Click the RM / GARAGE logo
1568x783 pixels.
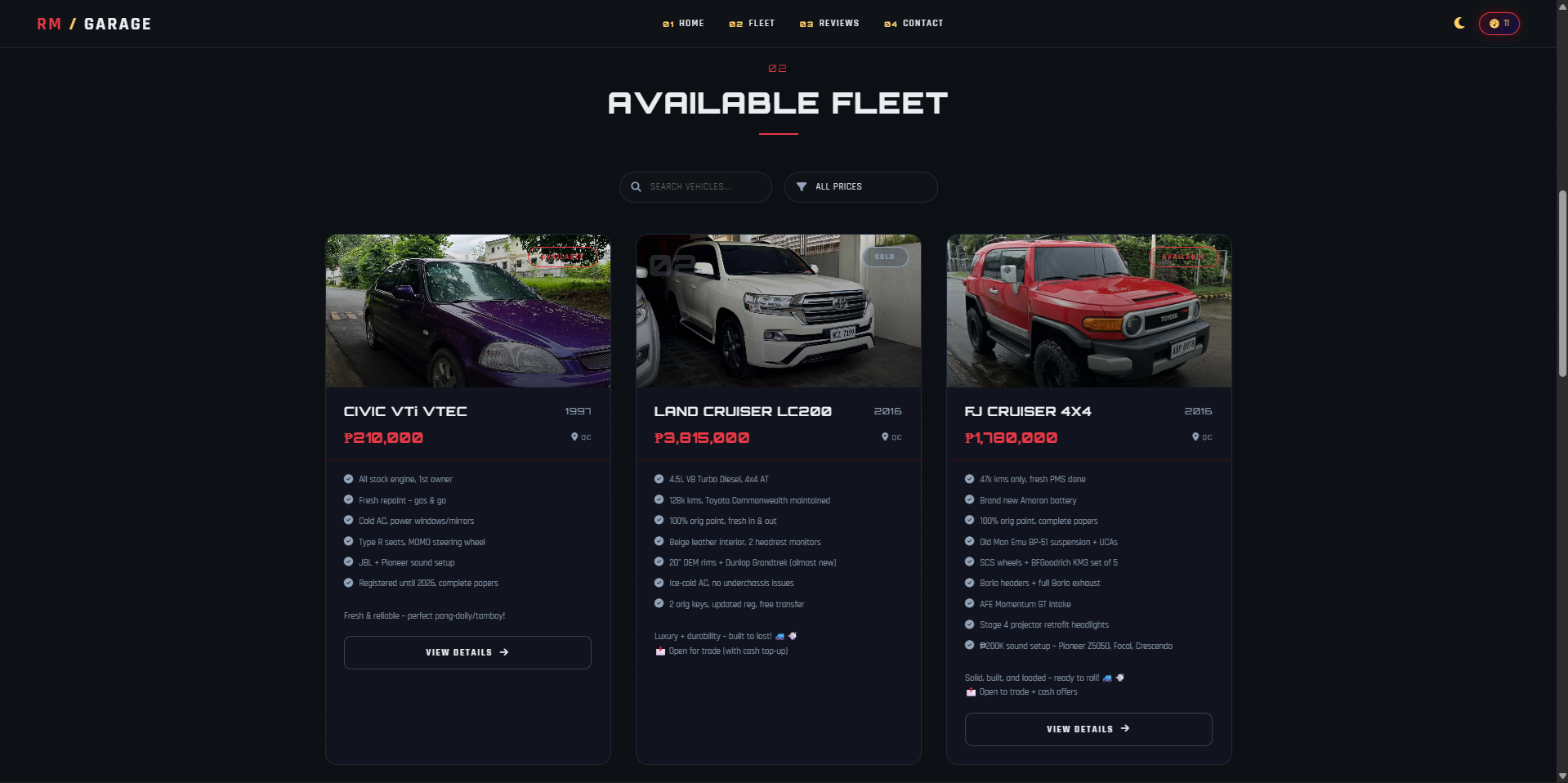pos(94,24)
